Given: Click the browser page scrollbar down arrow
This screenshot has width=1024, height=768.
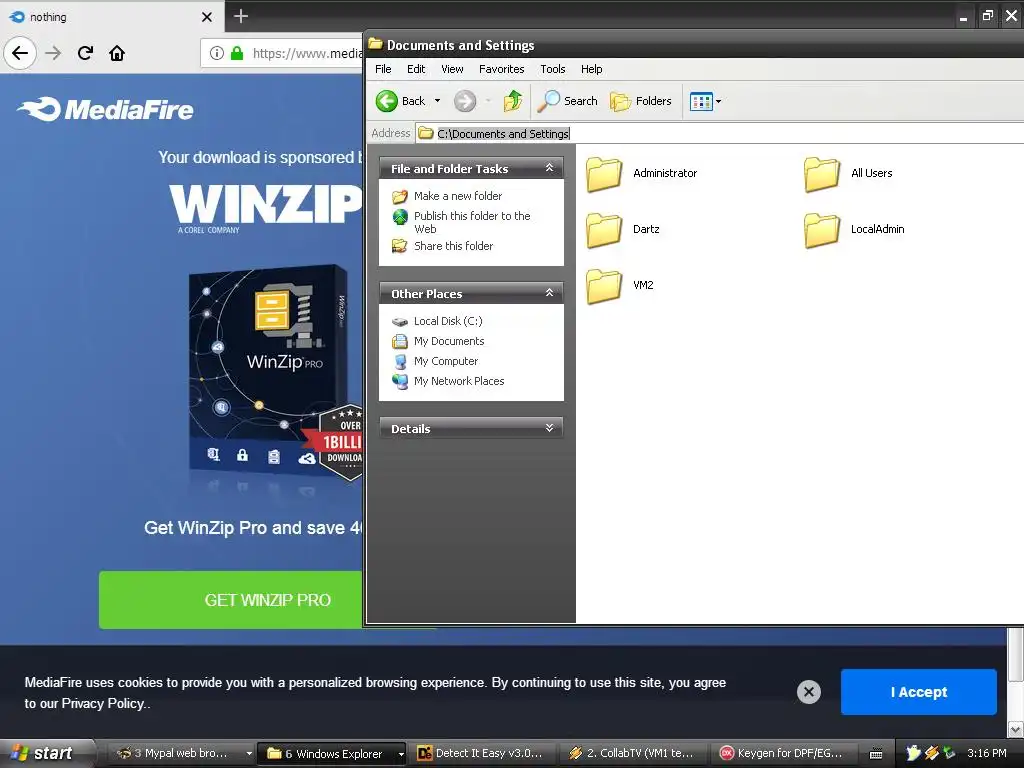Looking at the screenshot, I should point(1016,728).
